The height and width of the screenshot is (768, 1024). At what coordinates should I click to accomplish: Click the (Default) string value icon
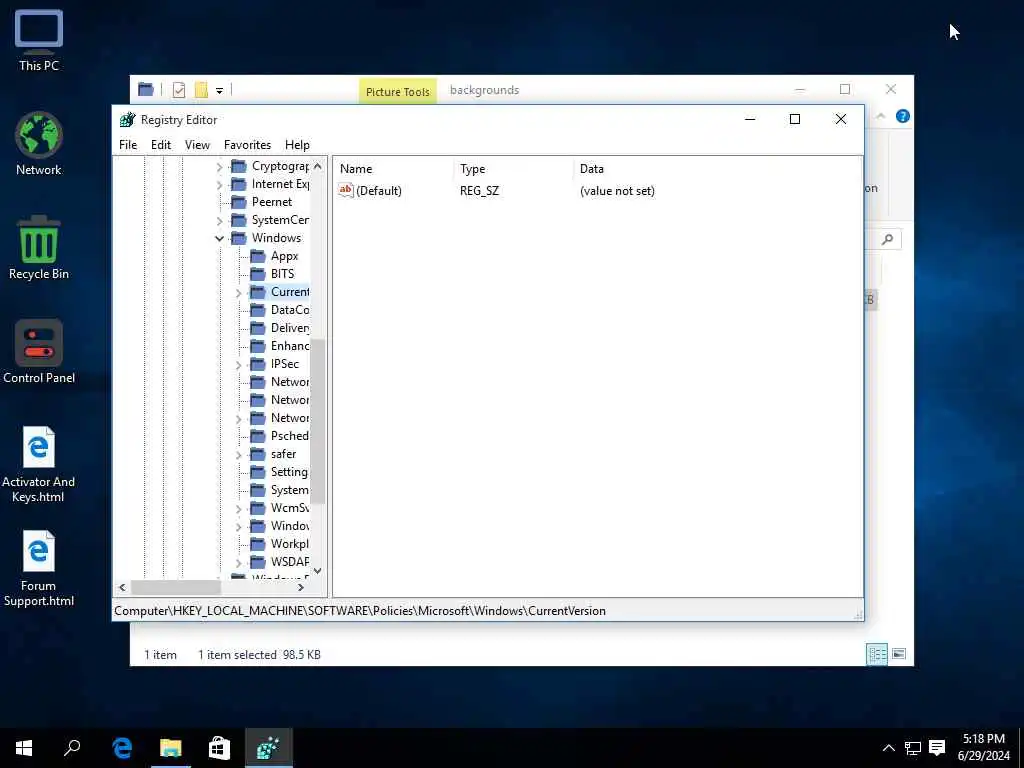tap(345, 191)
